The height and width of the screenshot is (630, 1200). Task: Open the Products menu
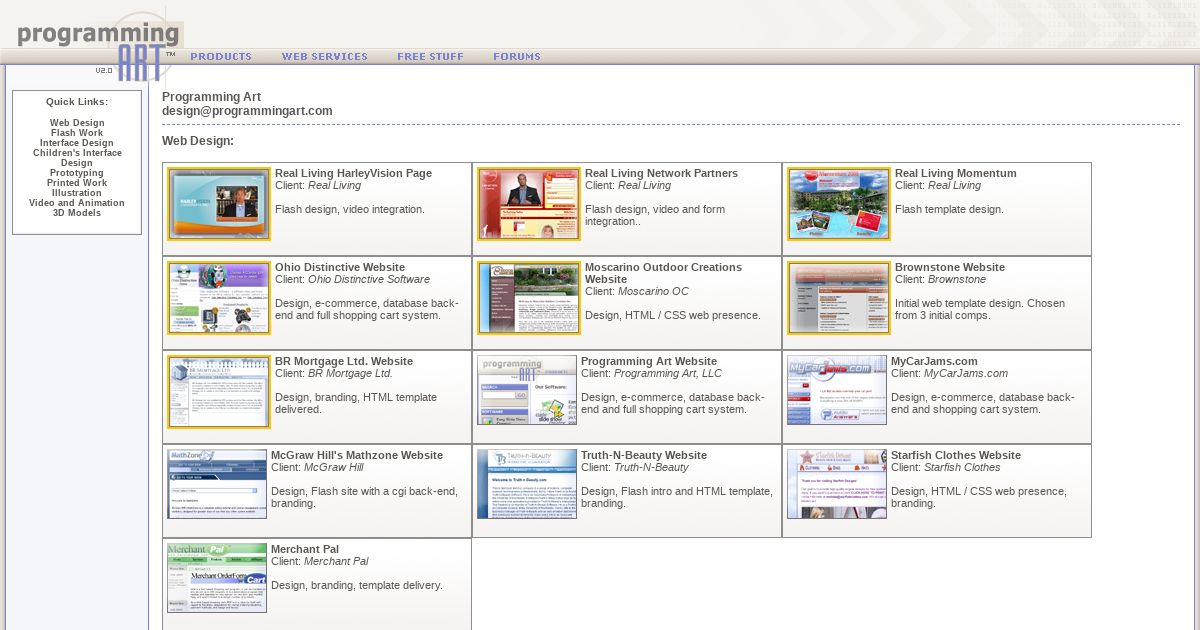coord(221,57)
